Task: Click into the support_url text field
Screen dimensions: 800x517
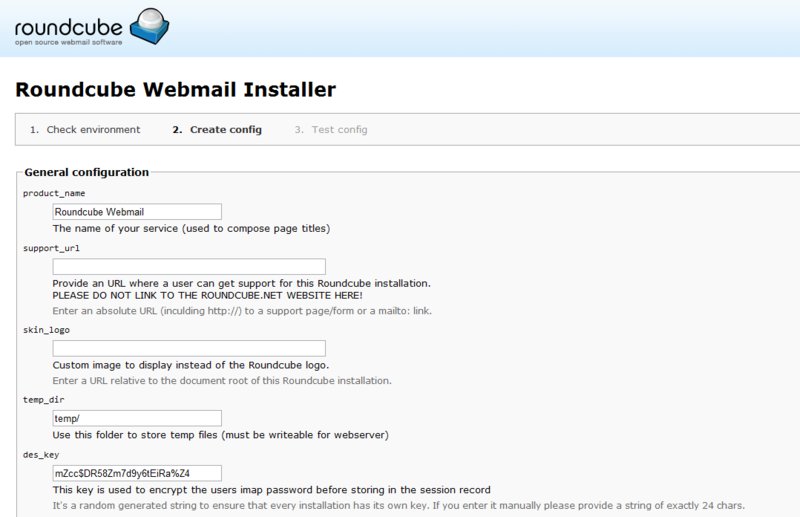Action: point(189,266)
